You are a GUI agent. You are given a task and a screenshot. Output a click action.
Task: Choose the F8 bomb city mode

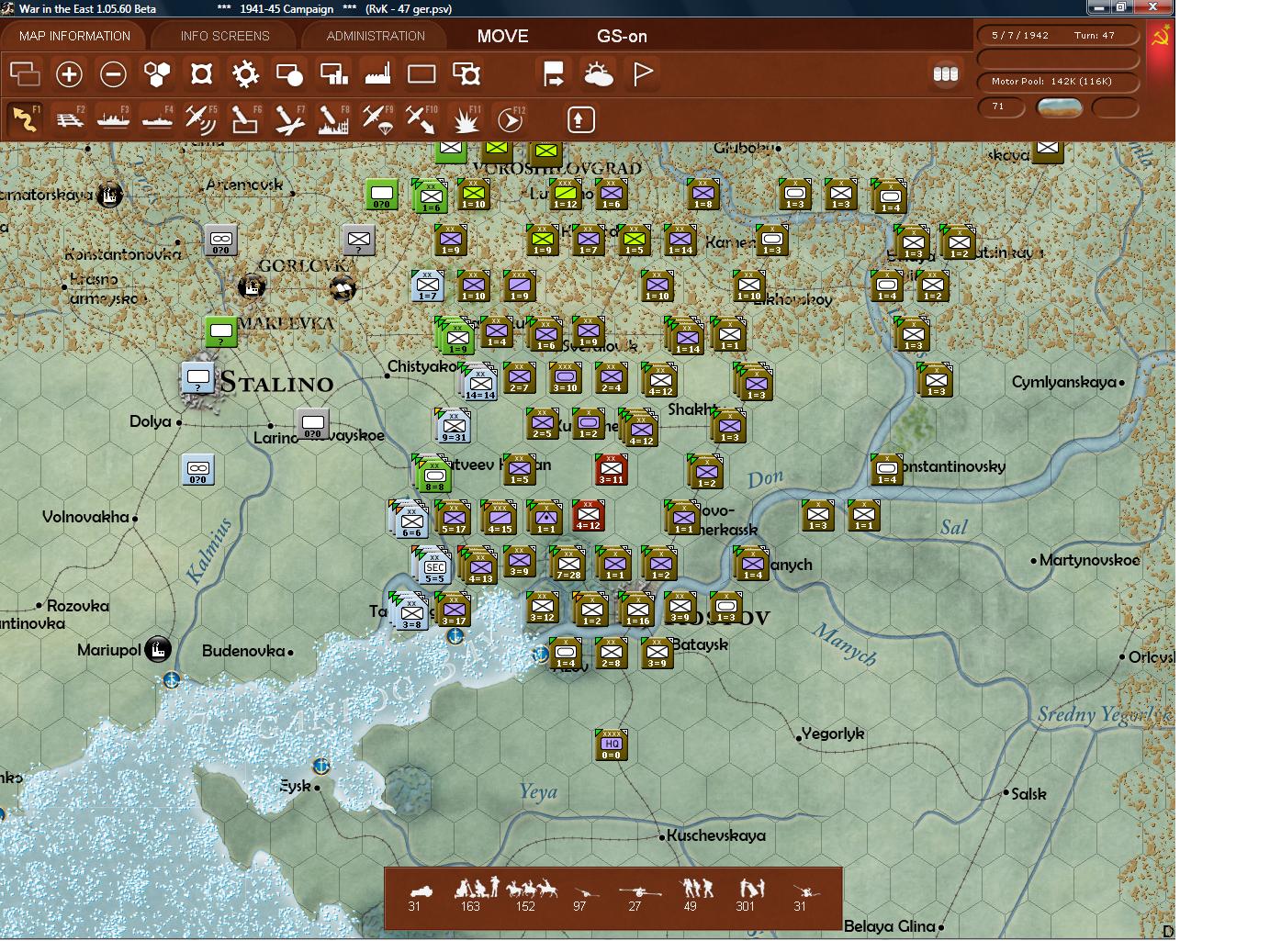(x=333, y=119)
